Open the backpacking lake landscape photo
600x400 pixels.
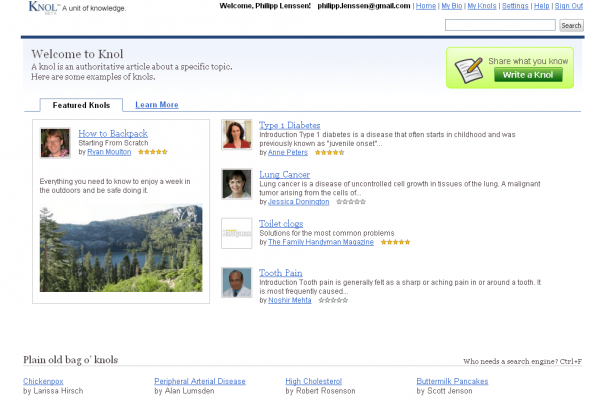(x=121, y=249)
